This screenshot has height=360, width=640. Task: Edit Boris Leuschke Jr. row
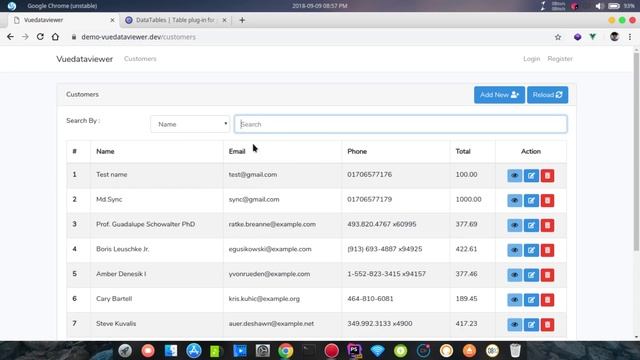531,250
